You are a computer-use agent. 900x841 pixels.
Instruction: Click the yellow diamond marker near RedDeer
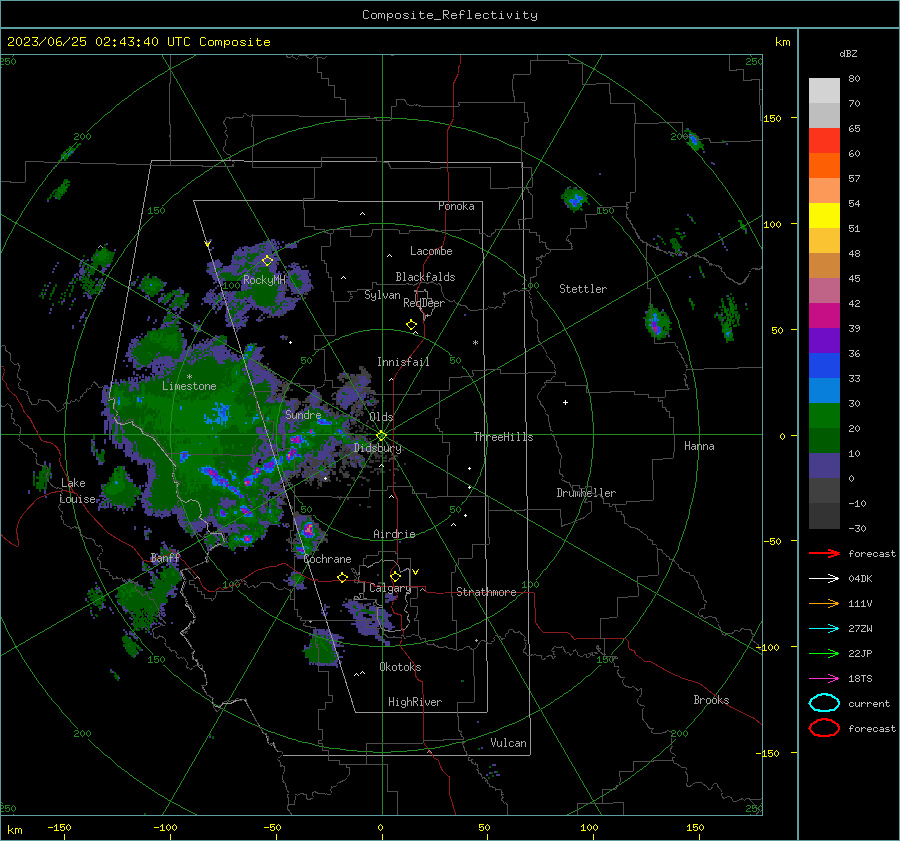click(411, 325)
